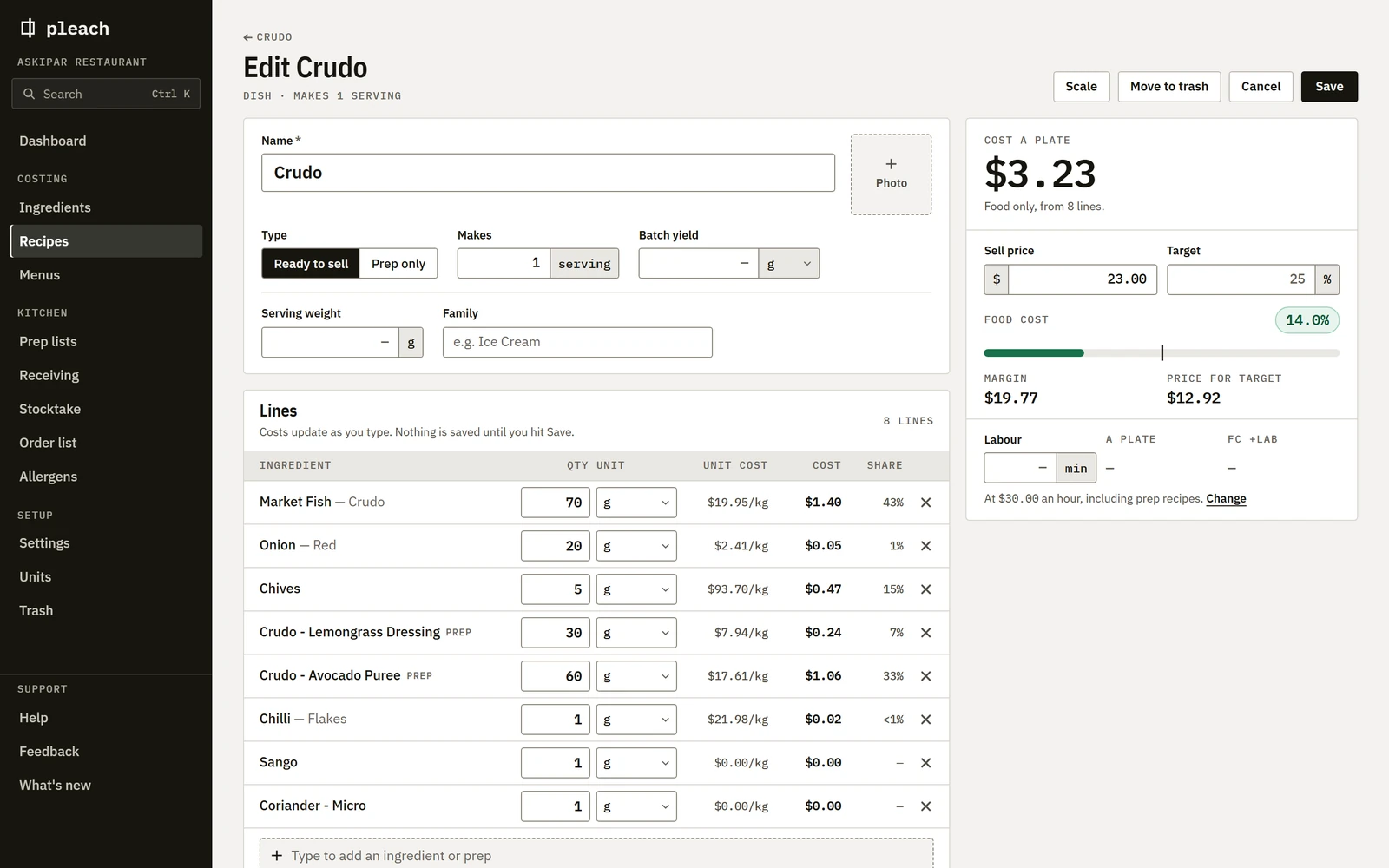This screenshot has height=868, width=1389.
Task: Delete the Chives line
Action: [925, 589]
